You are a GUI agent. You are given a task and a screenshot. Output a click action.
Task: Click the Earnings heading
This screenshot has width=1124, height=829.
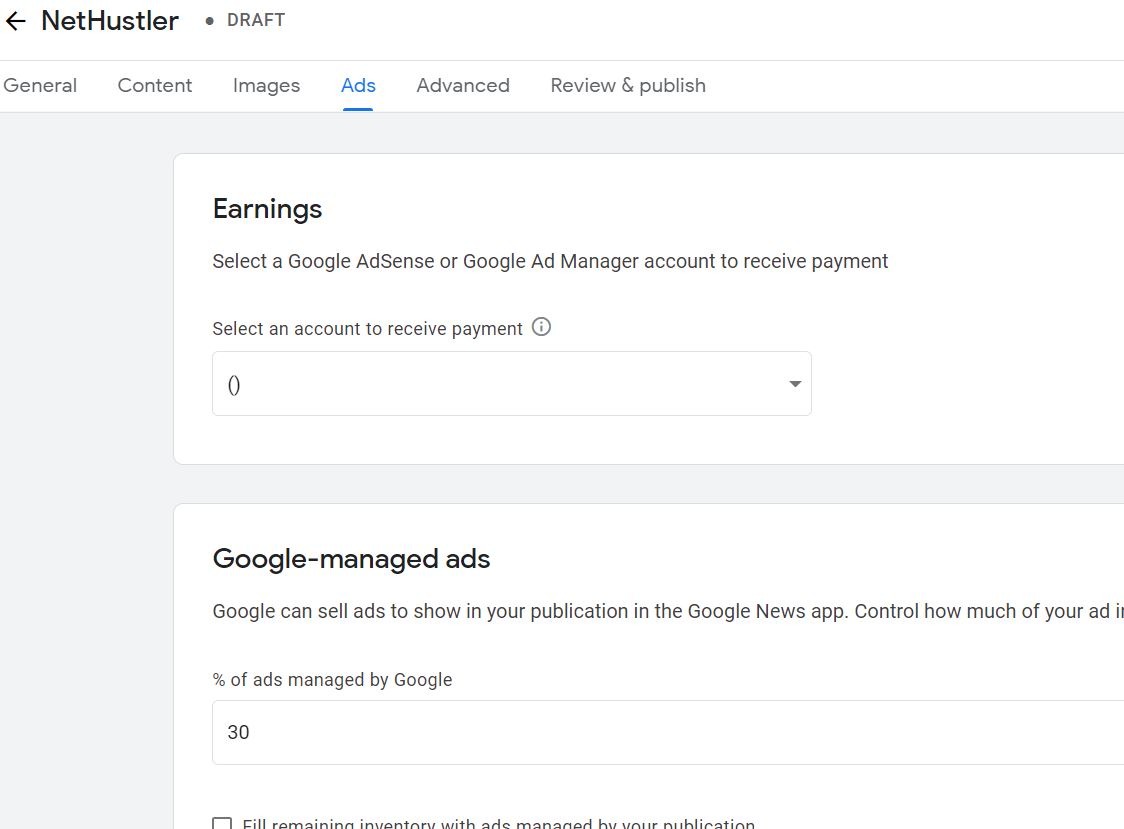point(267,209)
